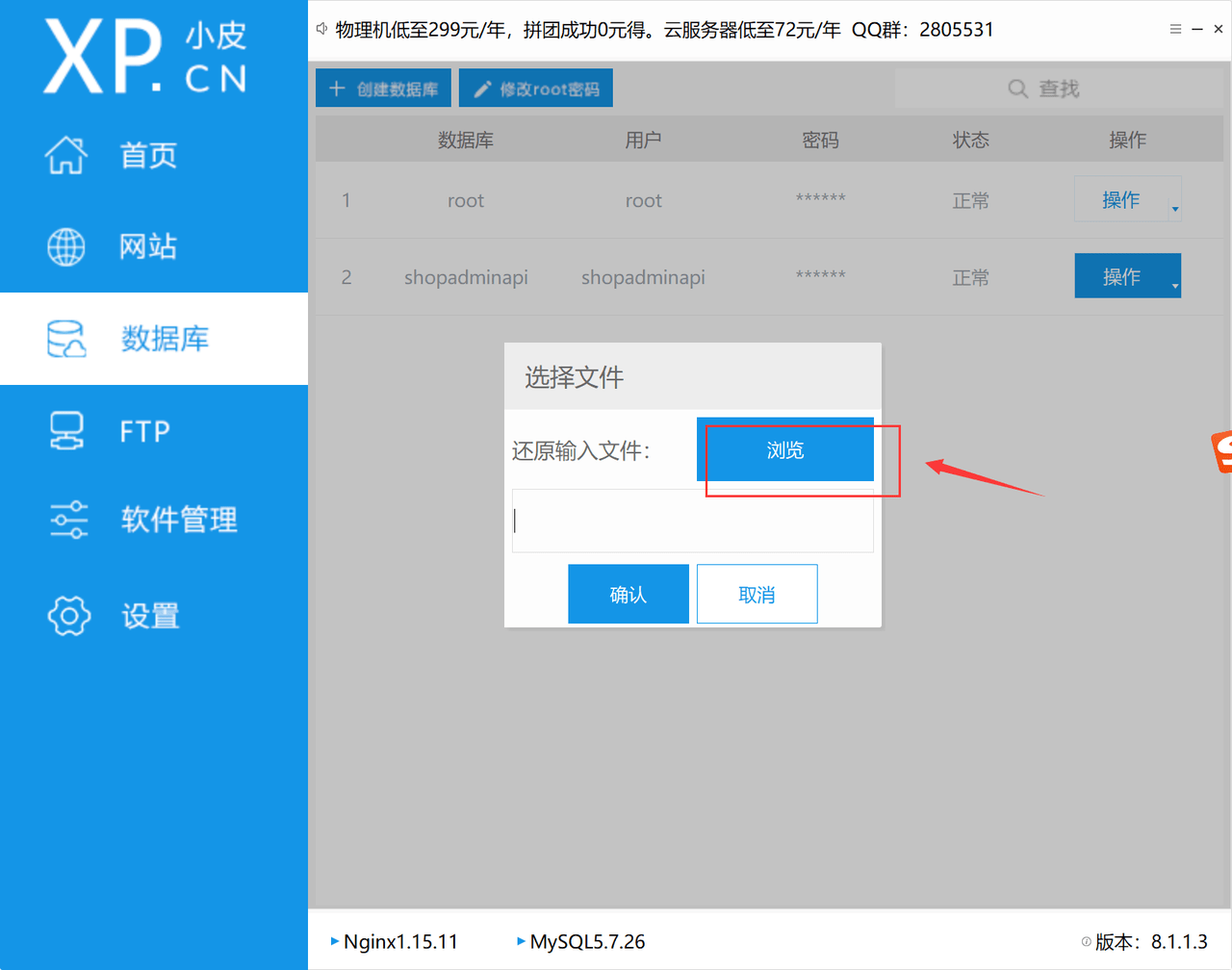
Task: Click the sliders icon beside 软件管理
Action: tap(68, 520)
